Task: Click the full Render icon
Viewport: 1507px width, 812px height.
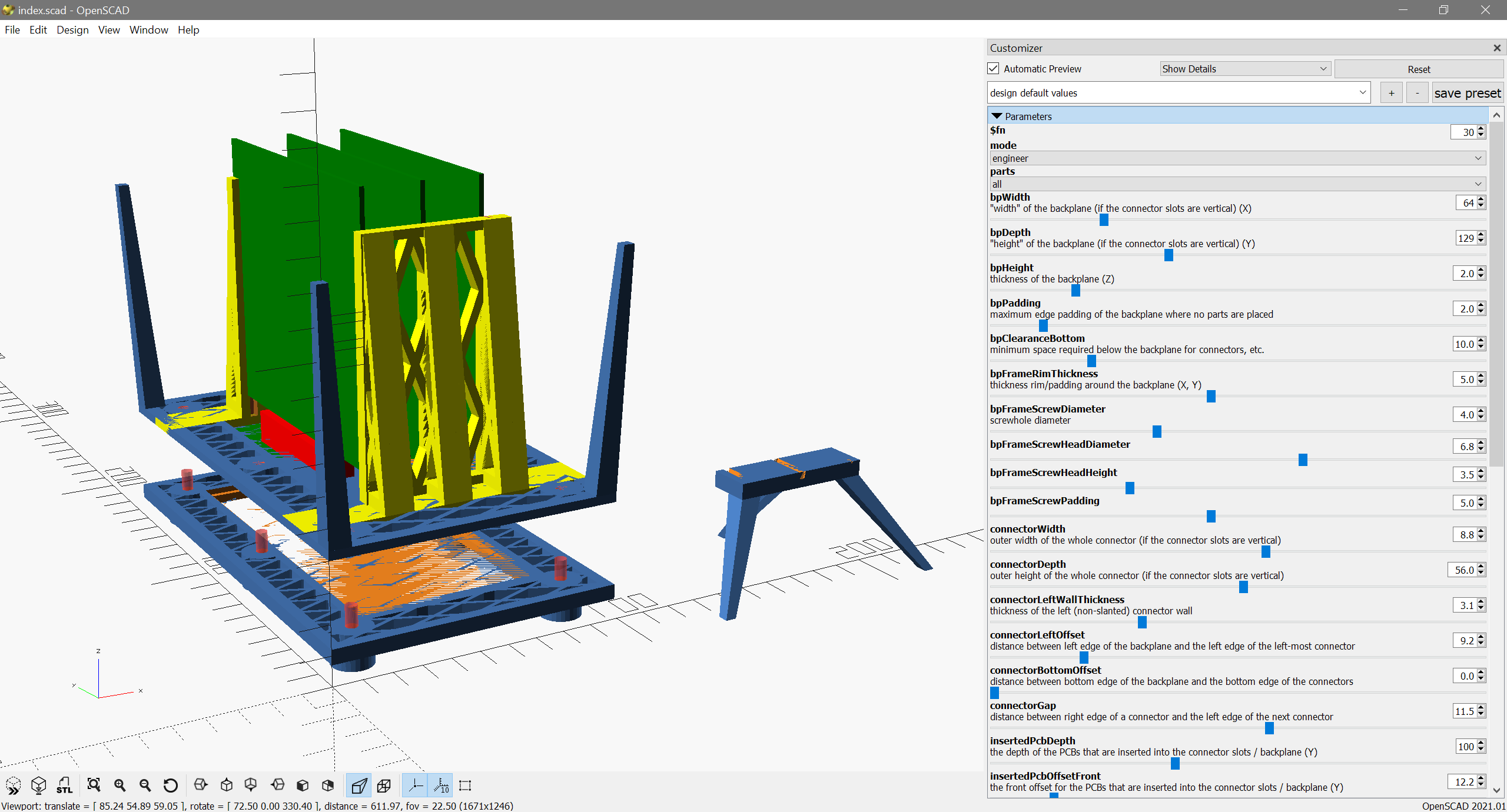Action: click(x=39, y=785)
